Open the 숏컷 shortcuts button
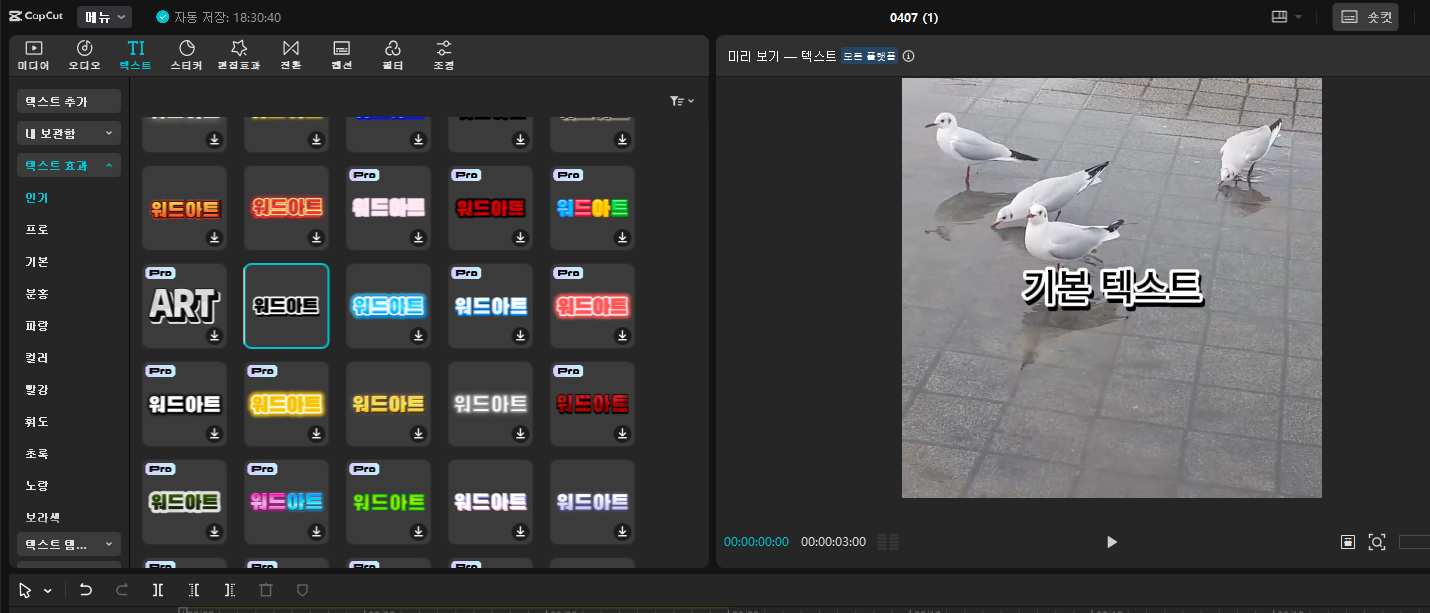The height and width of the screenshot is (613, 1430). 1365,17
